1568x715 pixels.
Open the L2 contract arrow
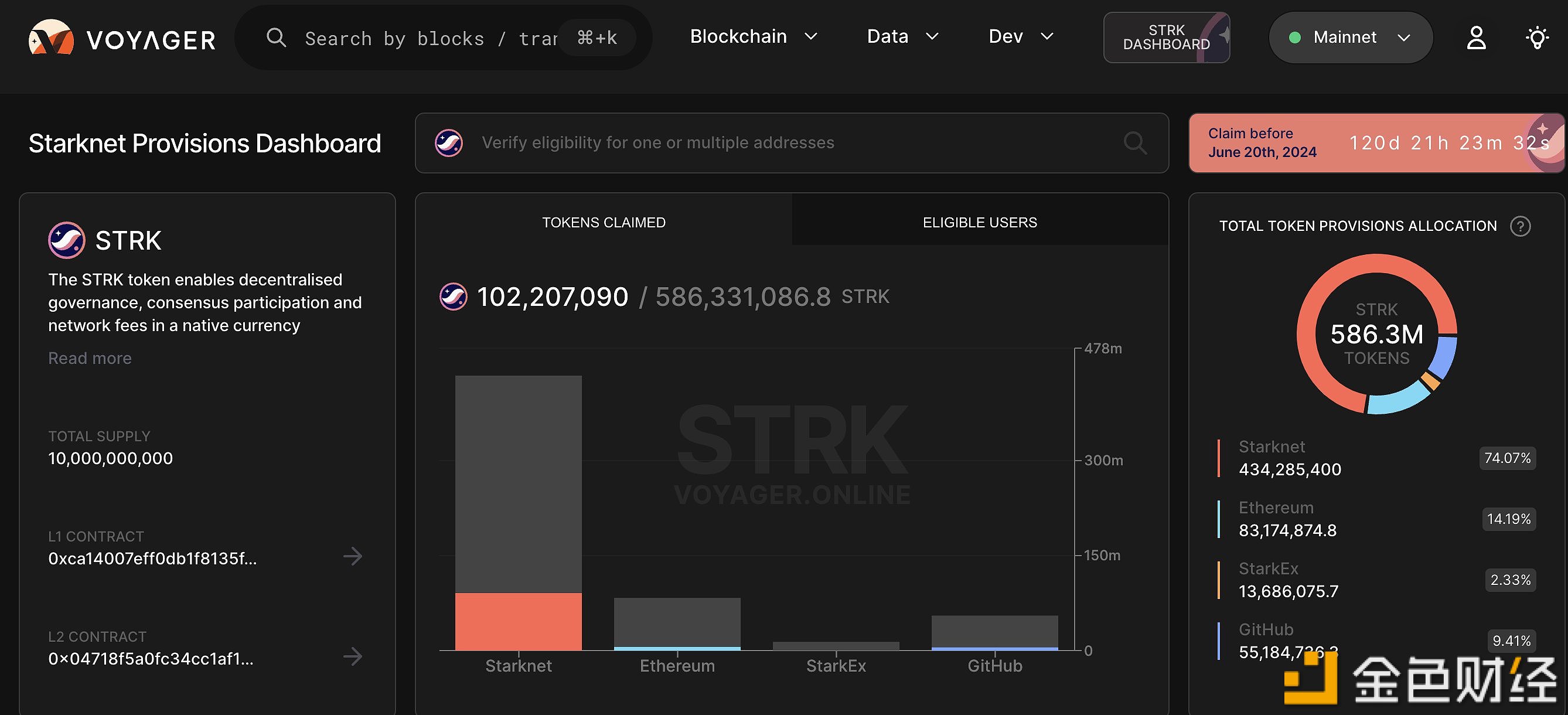[x=352, y=656]
